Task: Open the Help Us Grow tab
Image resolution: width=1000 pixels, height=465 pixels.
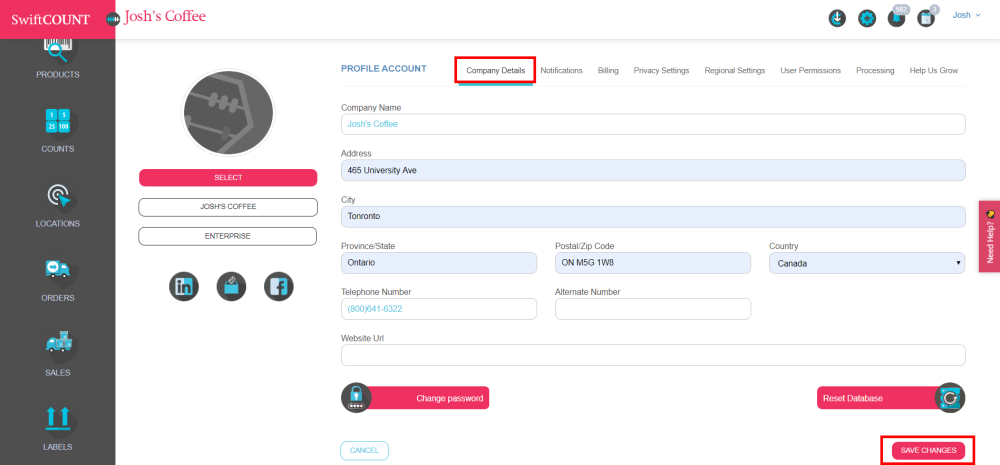Action: tap(934, 71)
